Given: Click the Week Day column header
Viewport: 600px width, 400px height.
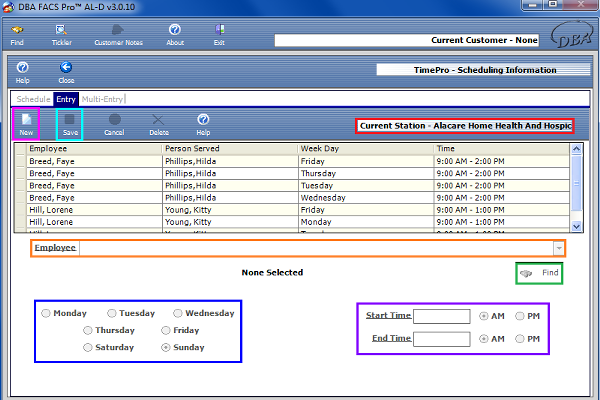Looking at the screenshot, I should coord(366,149).
